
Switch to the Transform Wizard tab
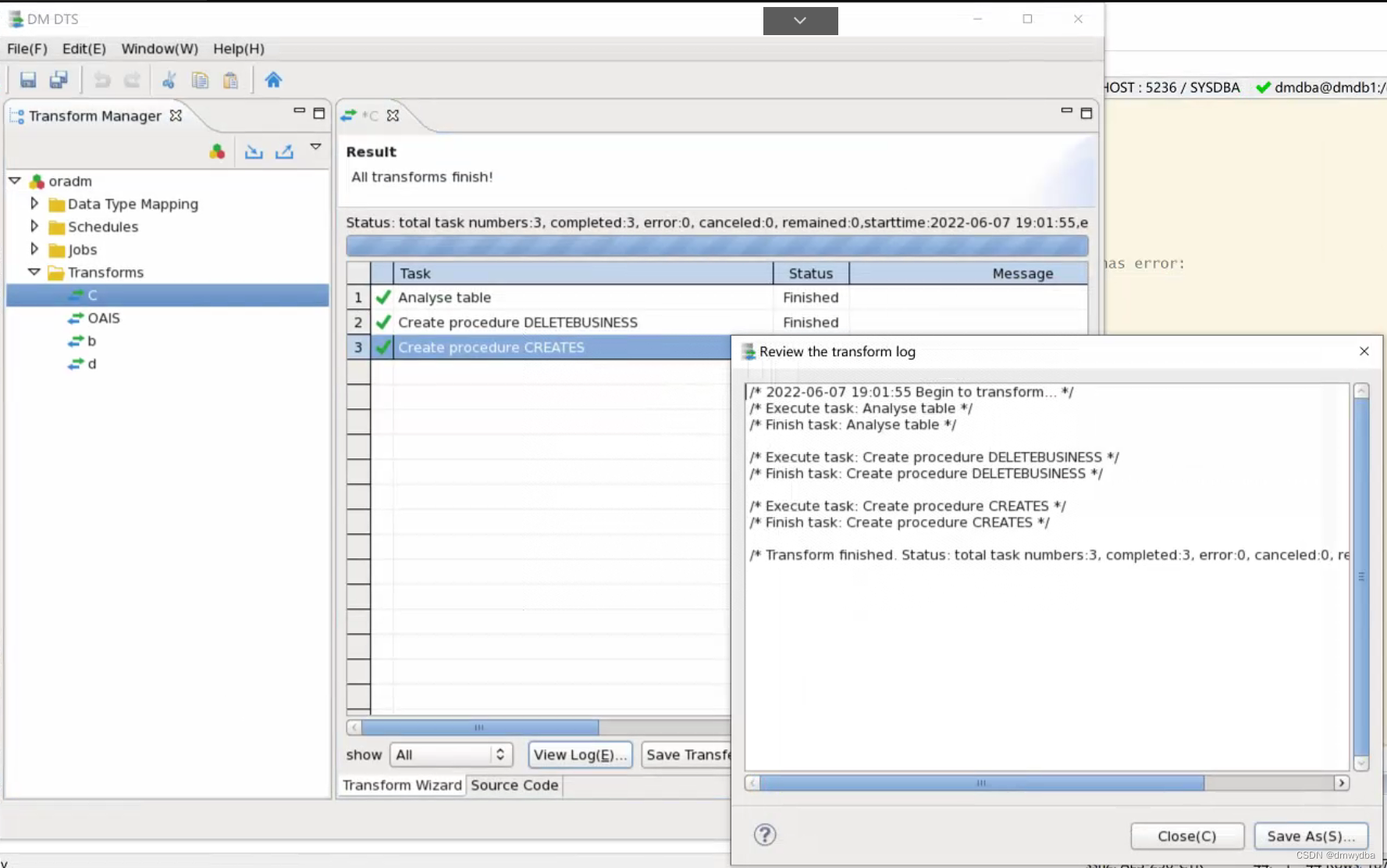coord(402,785)
